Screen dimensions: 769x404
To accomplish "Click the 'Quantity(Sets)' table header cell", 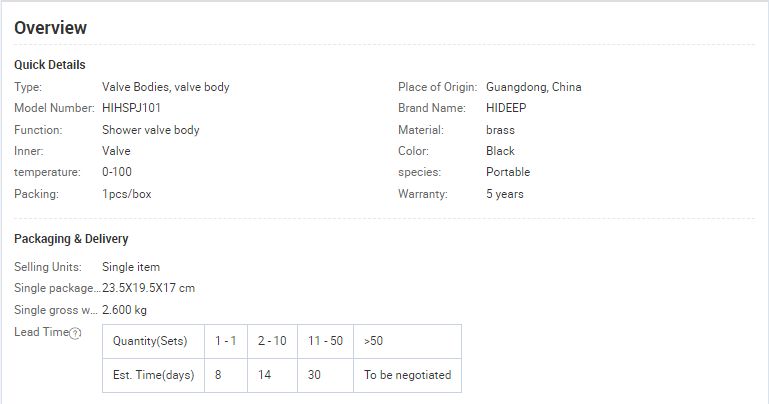I will [154, 341].
